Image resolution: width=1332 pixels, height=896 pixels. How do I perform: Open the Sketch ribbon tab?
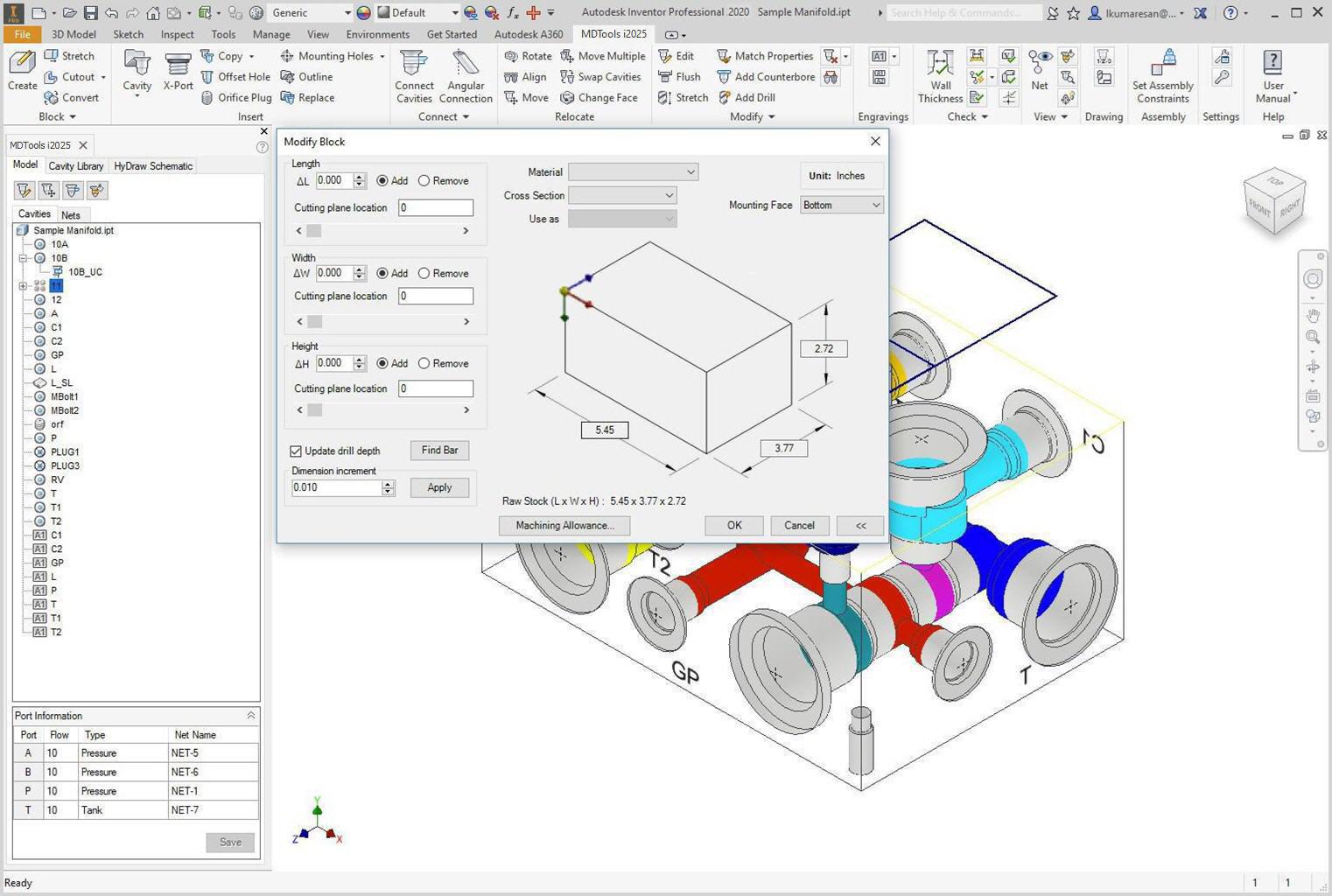click(x=129, y=34)
